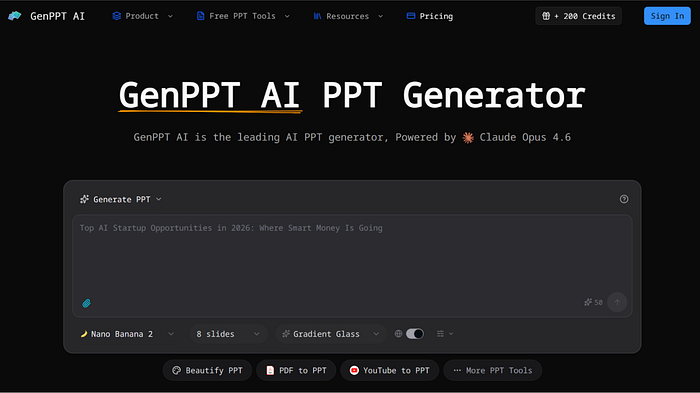Screen dimensions: 700x393
Task: Toggle the web search switch
Action: (x=415, y=334)
